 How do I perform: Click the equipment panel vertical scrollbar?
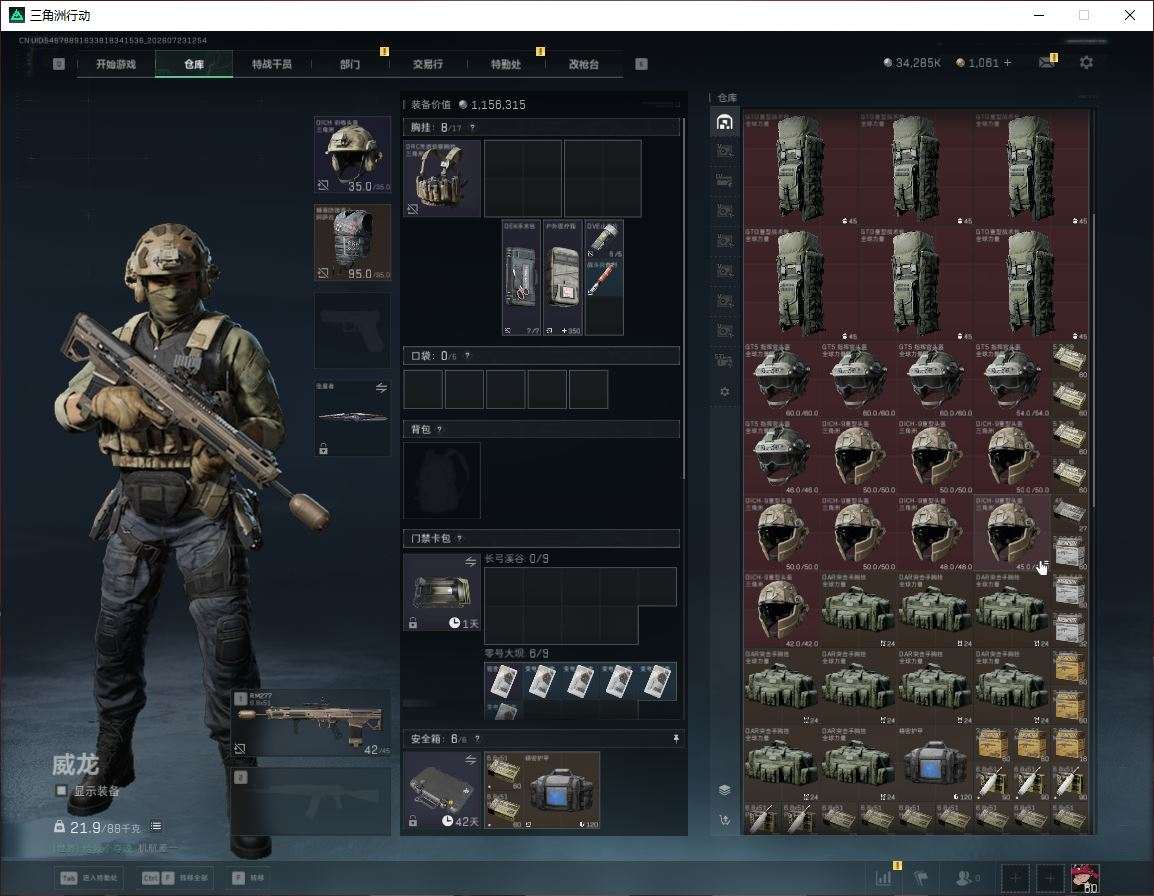tap(684, 298)
